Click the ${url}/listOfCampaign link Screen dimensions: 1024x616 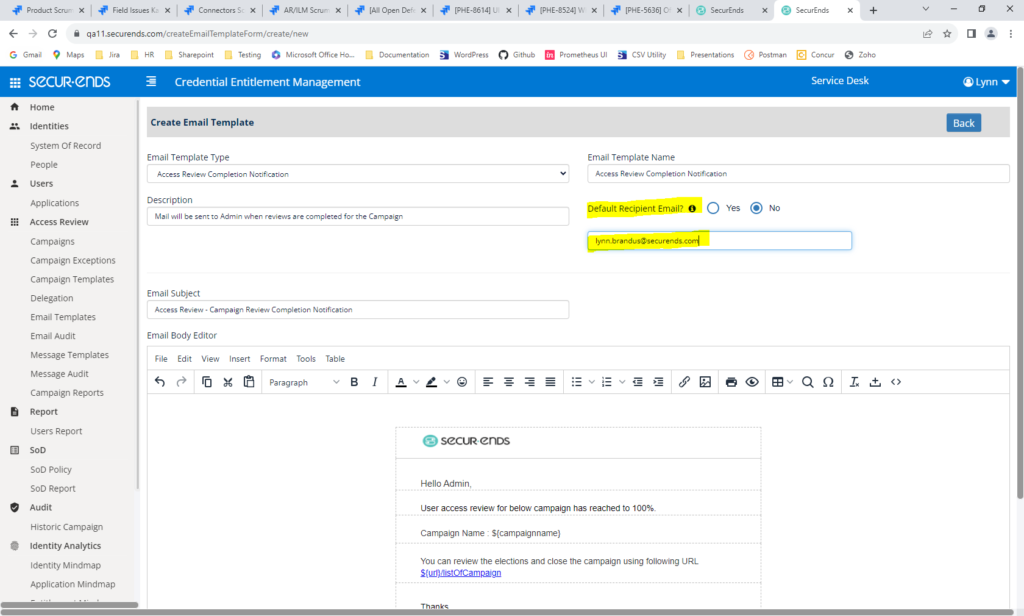pyautogui.click(x=460, y=573)
